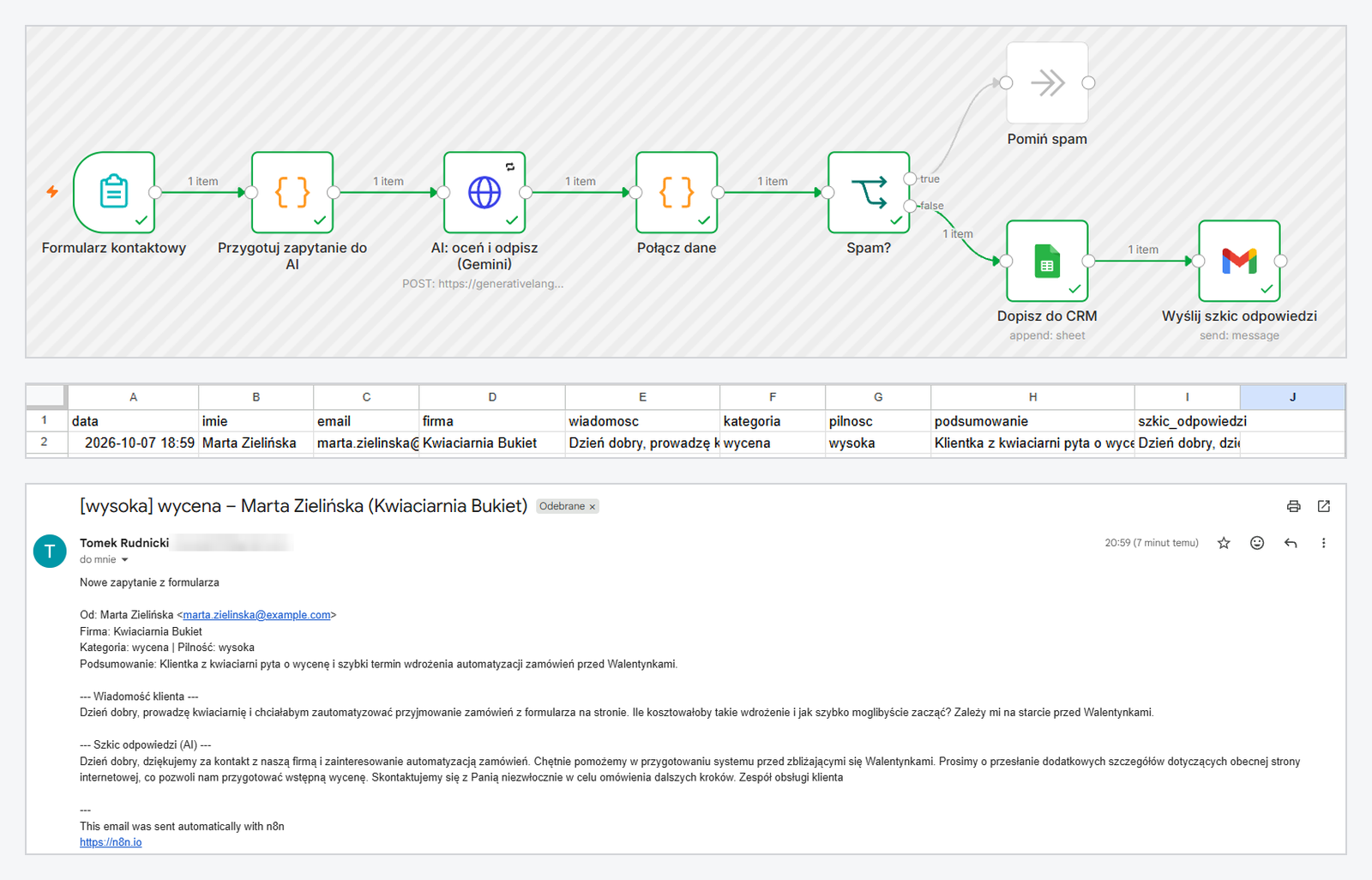The height and width of the screenshot is (880, 1372).
Task: Open the Gmail Wyślij szkic odpowiedzi node
Action: 1239,261
